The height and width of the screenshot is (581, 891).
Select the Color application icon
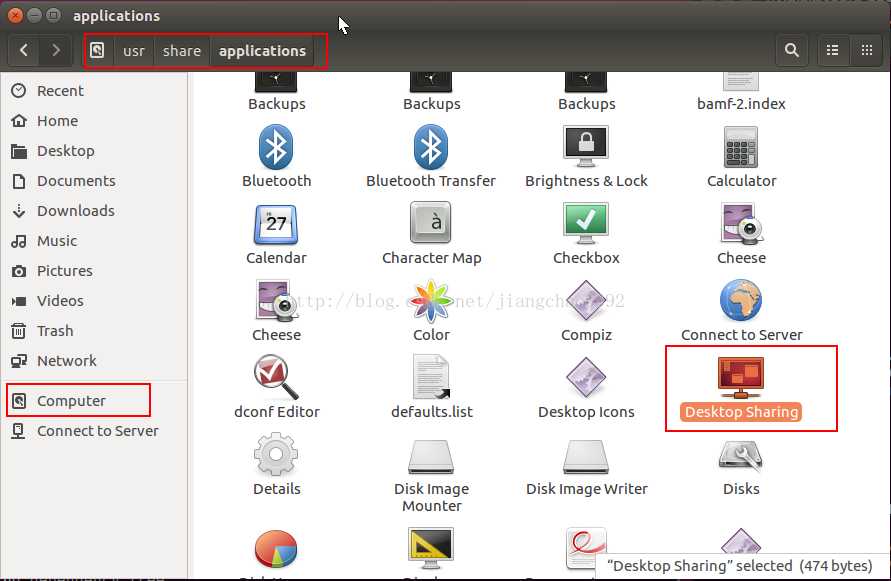(431, 301)
